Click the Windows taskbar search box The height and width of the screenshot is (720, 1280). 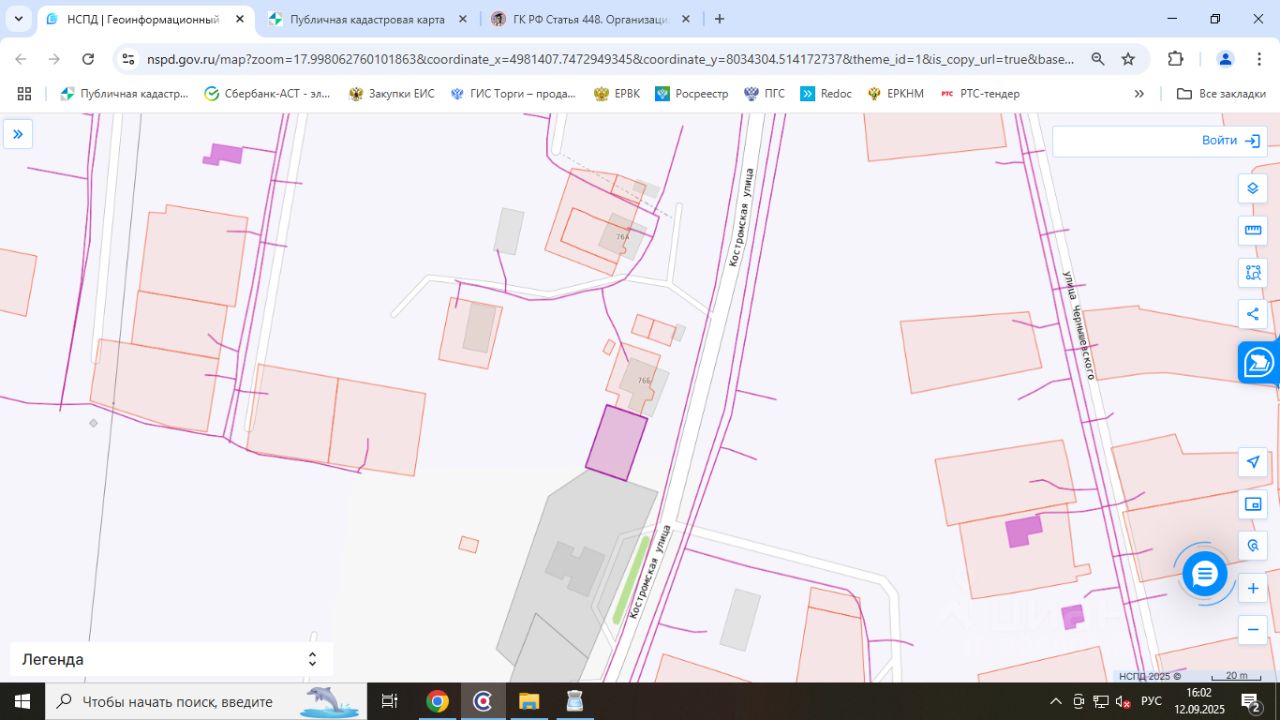pyautogui.click(x=206, y=701)
